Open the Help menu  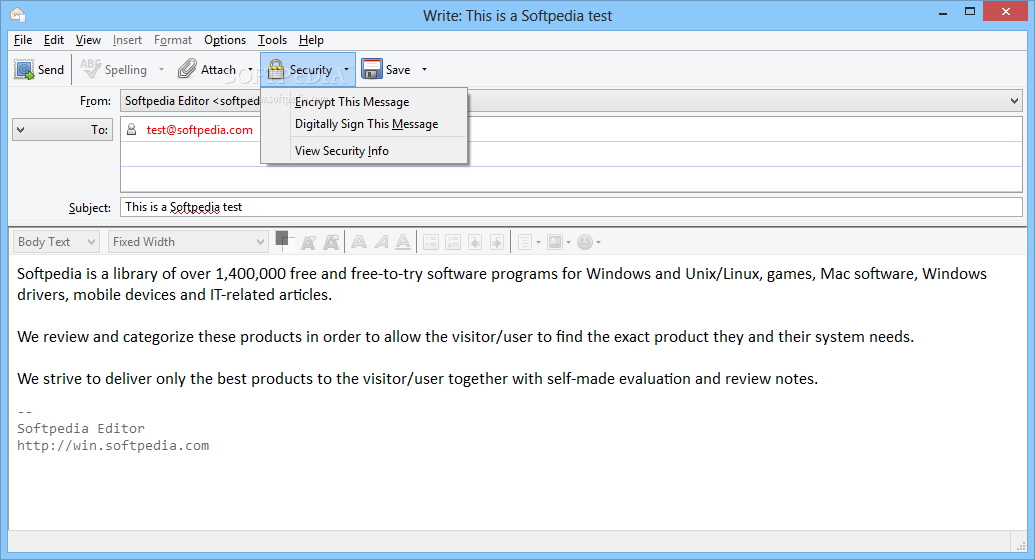(311, 40)
